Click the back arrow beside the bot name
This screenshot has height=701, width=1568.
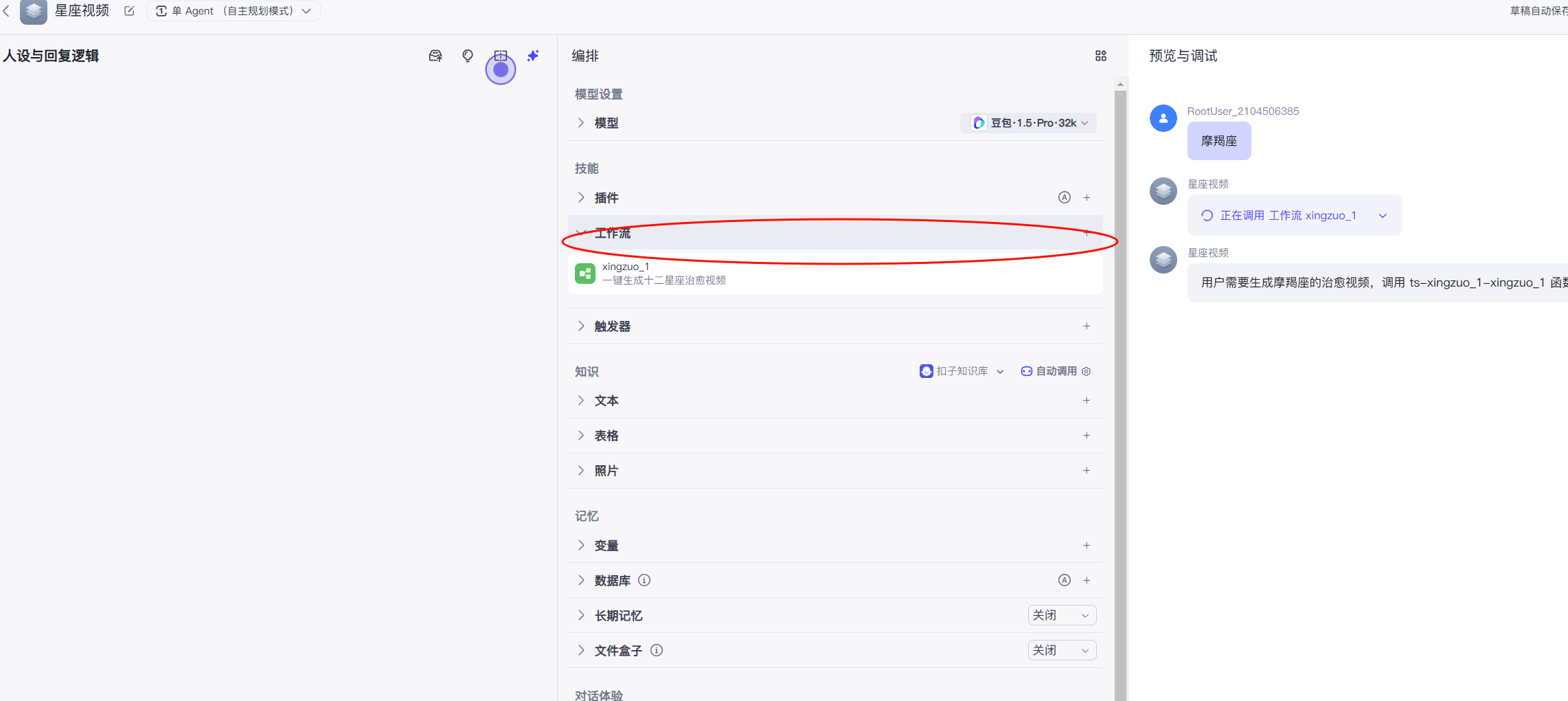[x=6, y=11]
